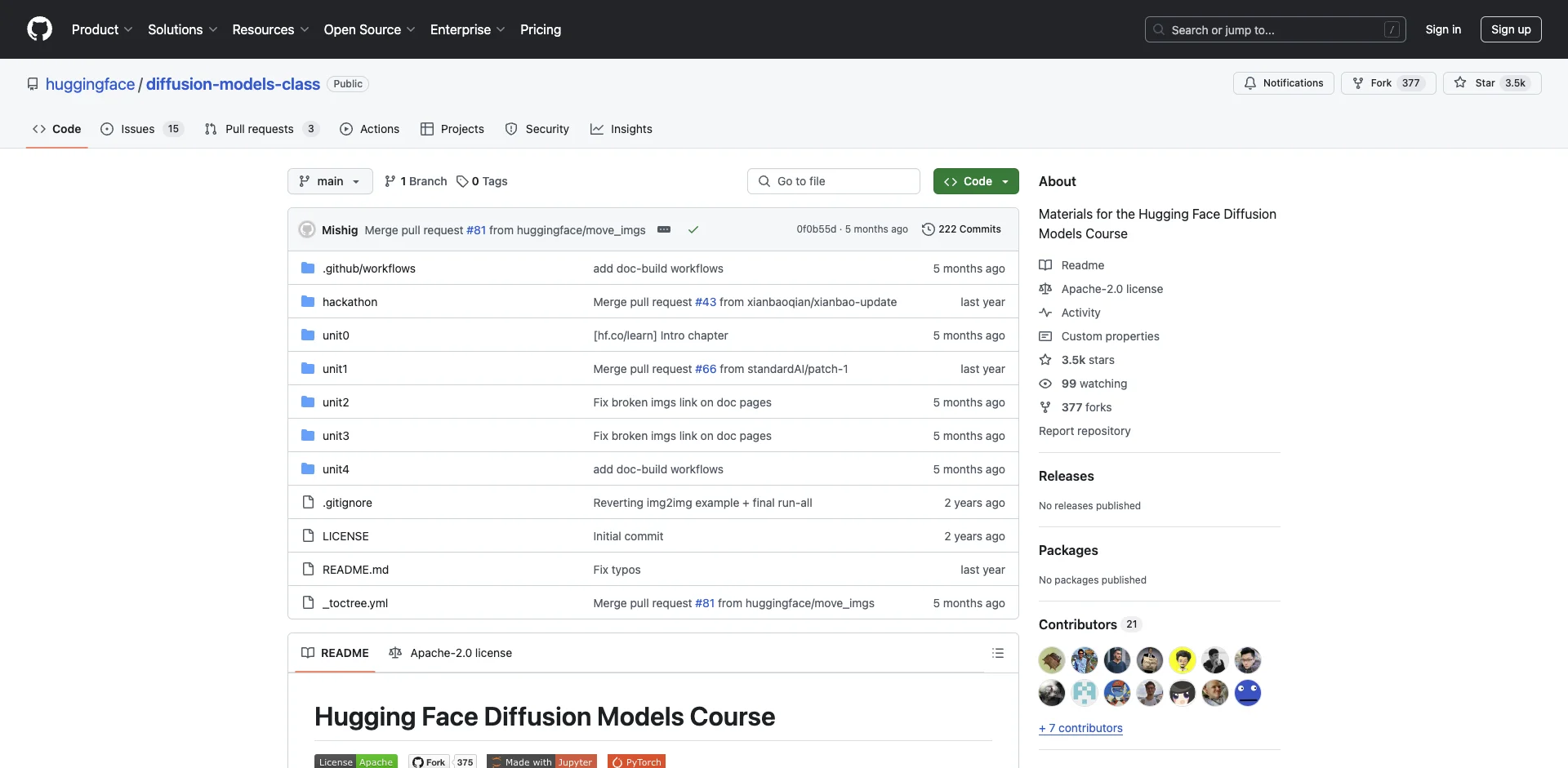Expand the Open Source menu
This screenshot has height=768, width=1568.
coord(369,29)
